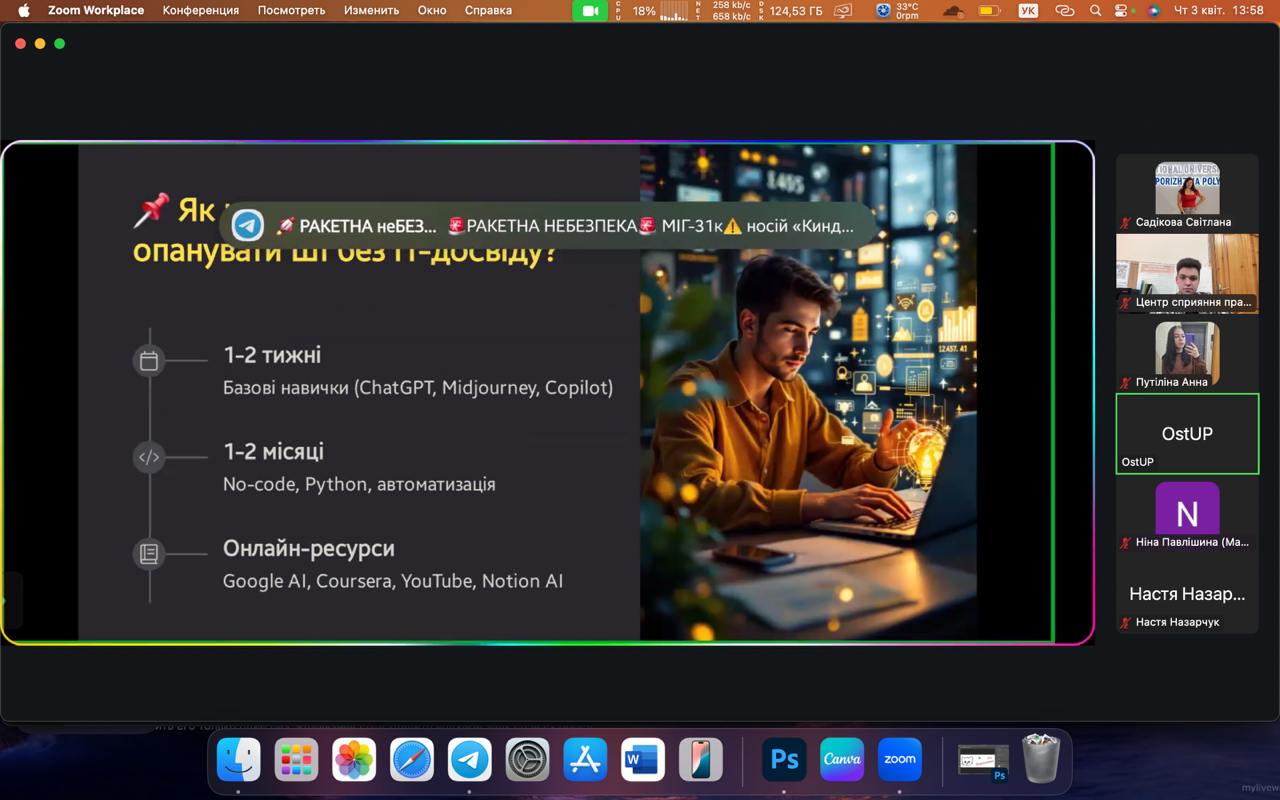Viewport: 1280px width, 800px height.
Task: Switch the УК keyboard input source
Action: [1028, 11]
